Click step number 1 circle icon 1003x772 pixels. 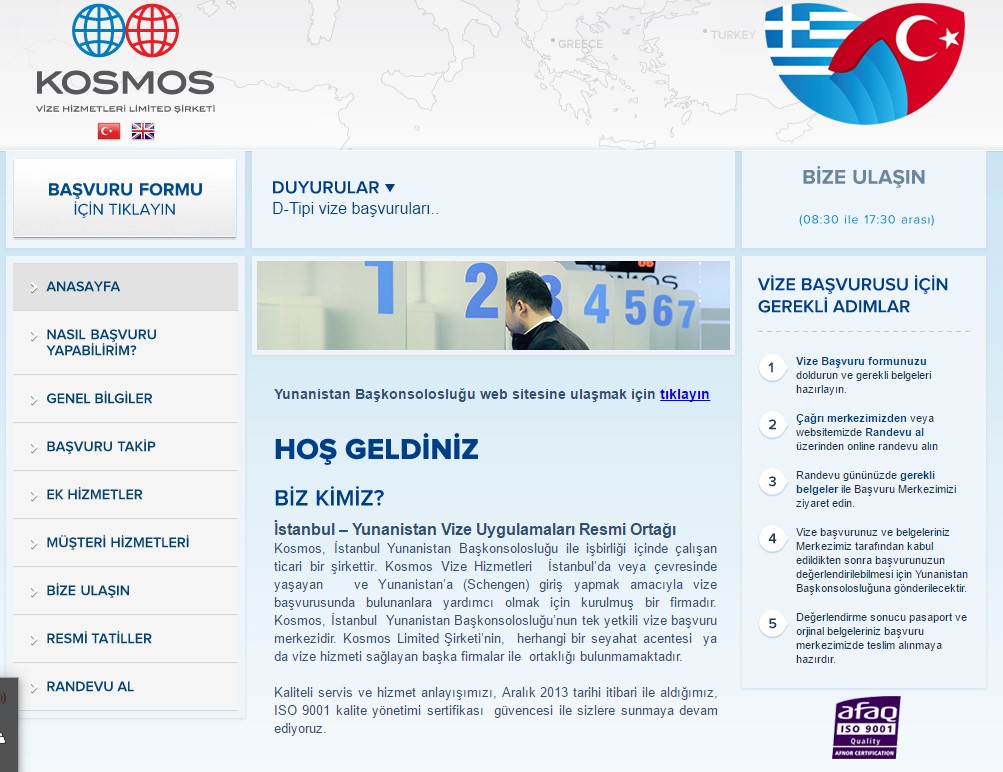[772, 368]
